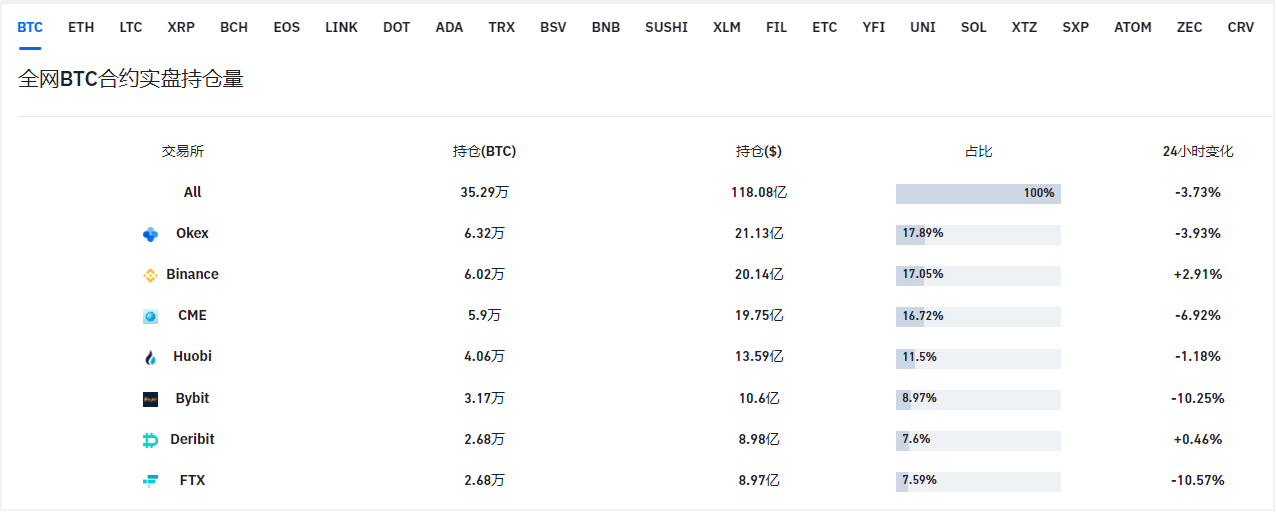Sort by 24小时变化 column header
The height and width of the screenshot is (512, 1276).
(1198, 152)
